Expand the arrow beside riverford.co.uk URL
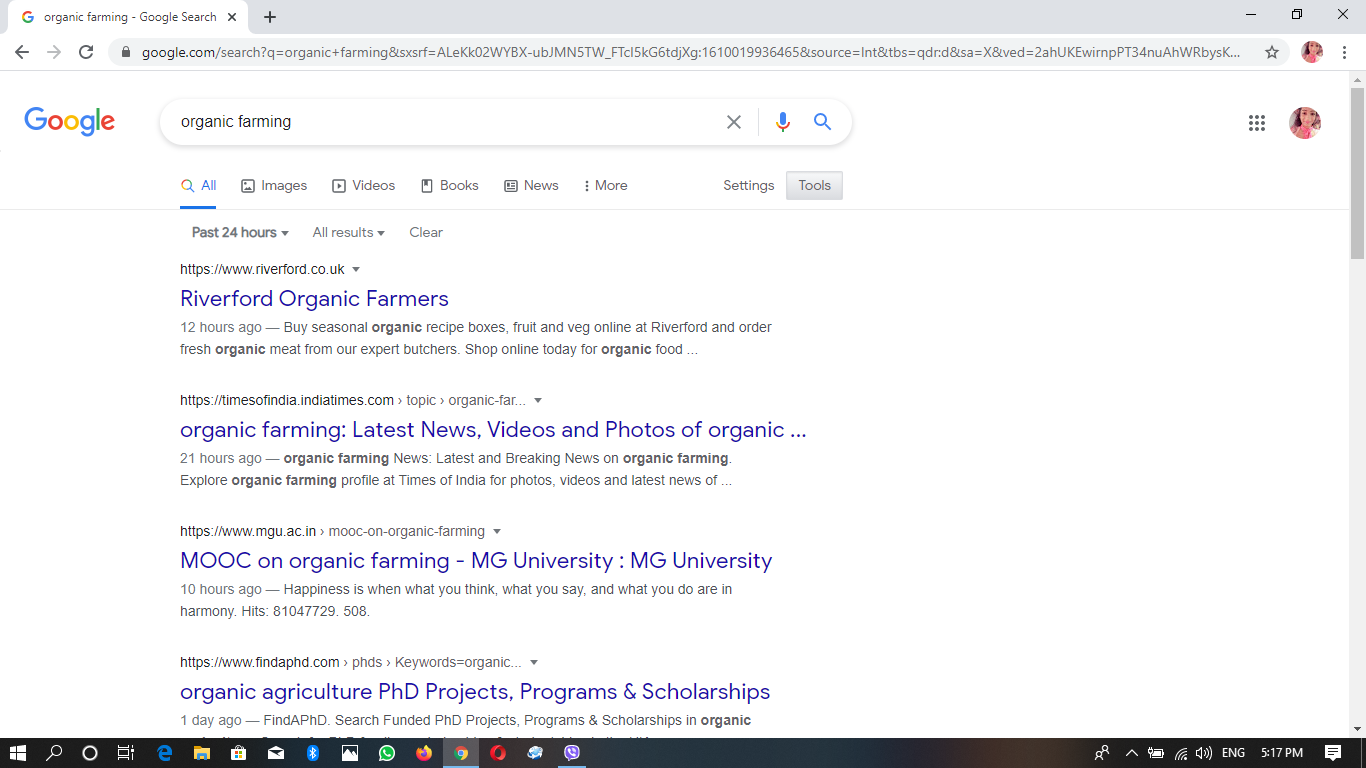The width and height of the screenshot is (1366, 768). click(x=356, y=269)
